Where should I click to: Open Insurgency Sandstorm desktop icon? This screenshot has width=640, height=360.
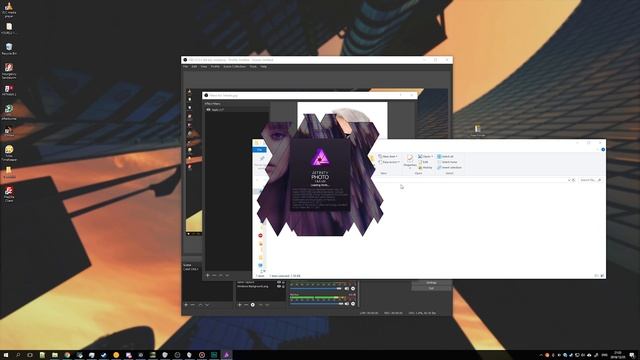[9, 70]
